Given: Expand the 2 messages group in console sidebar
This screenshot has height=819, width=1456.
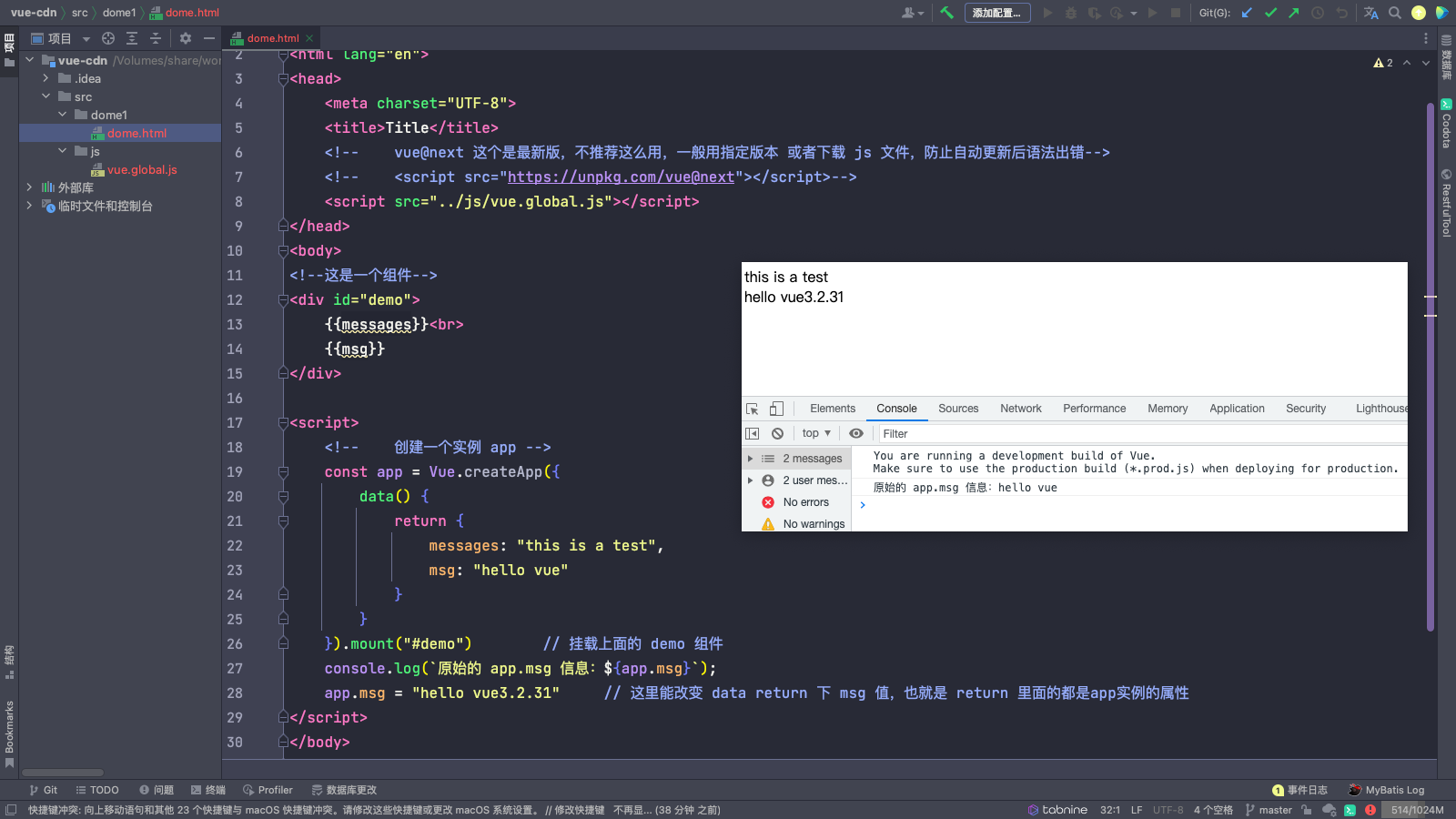Looking at the screenshot, I should point(750,458).
